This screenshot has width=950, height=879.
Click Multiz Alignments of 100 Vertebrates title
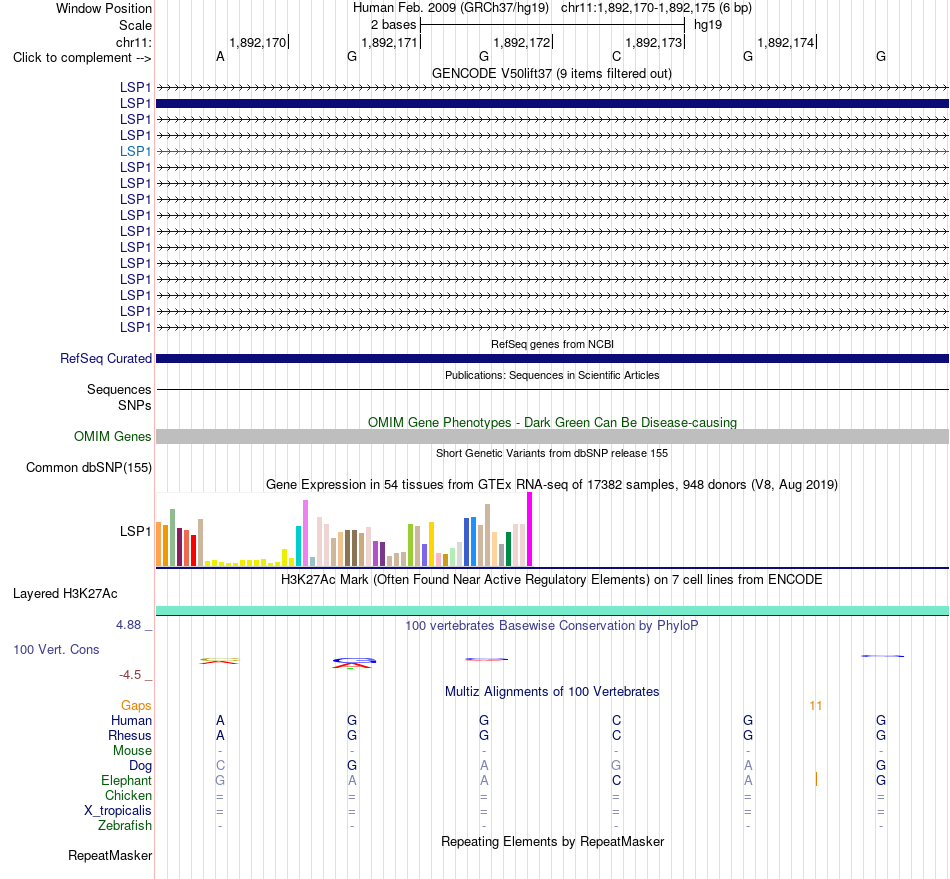(x=552, y=691)
